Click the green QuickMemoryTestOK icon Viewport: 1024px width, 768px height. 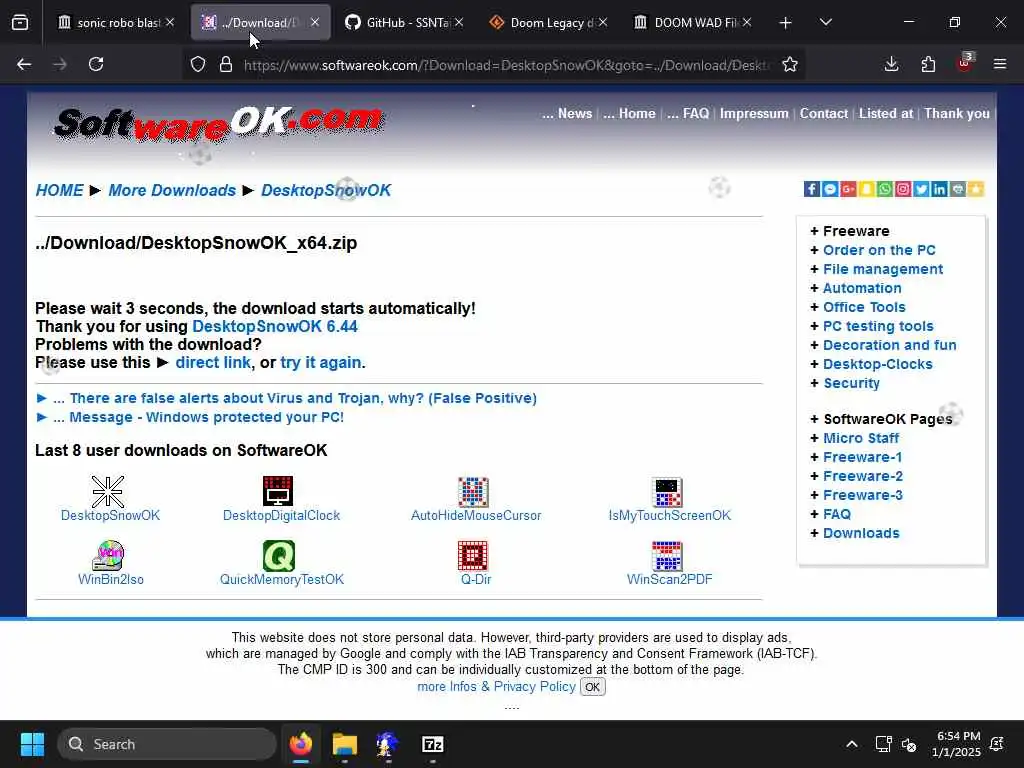pos(279,556)
